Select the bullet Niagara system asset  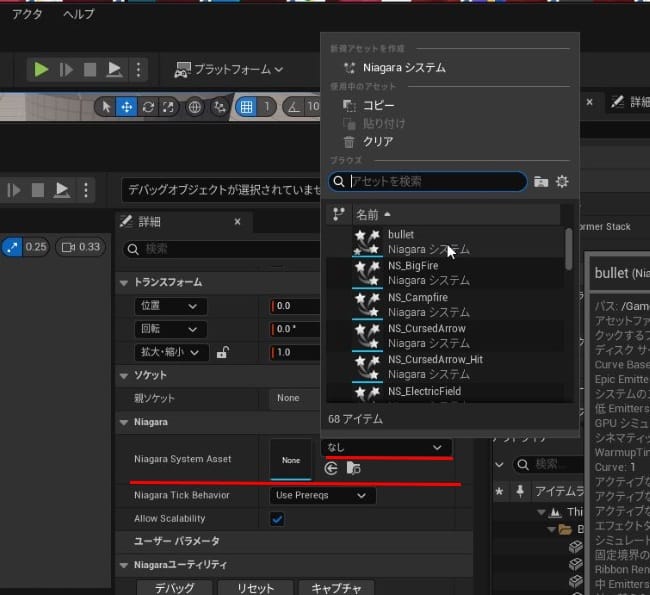point(445,242)
